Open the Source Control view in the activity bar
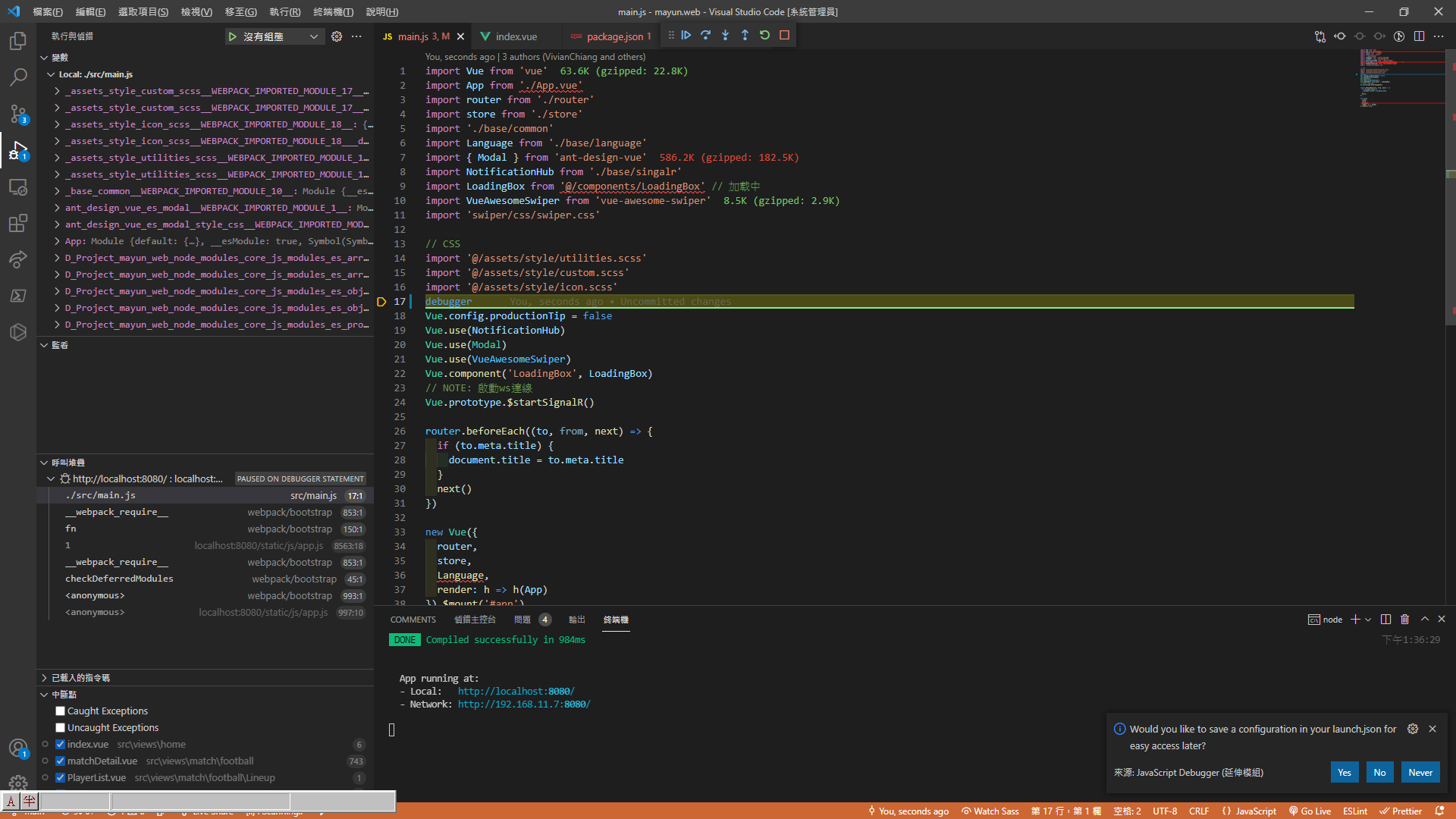Viewport: 1456px width, 819px height. (x=18, y=114)
